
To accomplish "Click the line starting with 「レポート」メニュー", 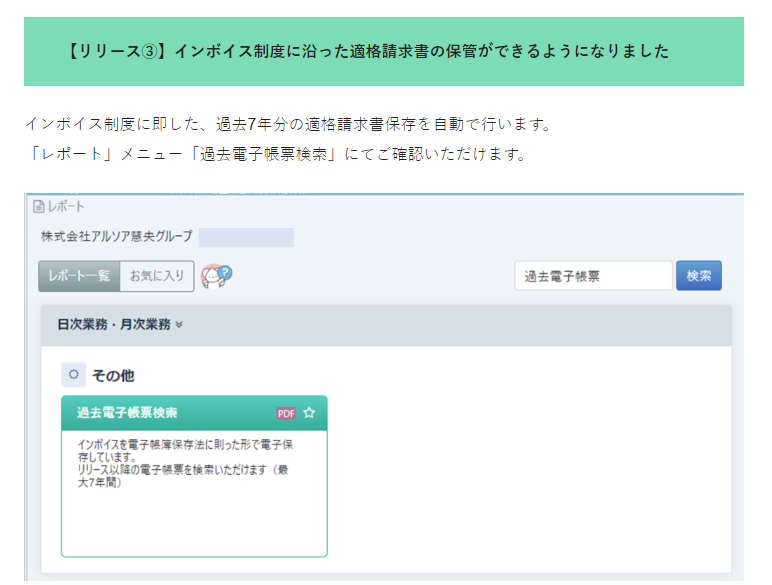I will click(275, 155).
